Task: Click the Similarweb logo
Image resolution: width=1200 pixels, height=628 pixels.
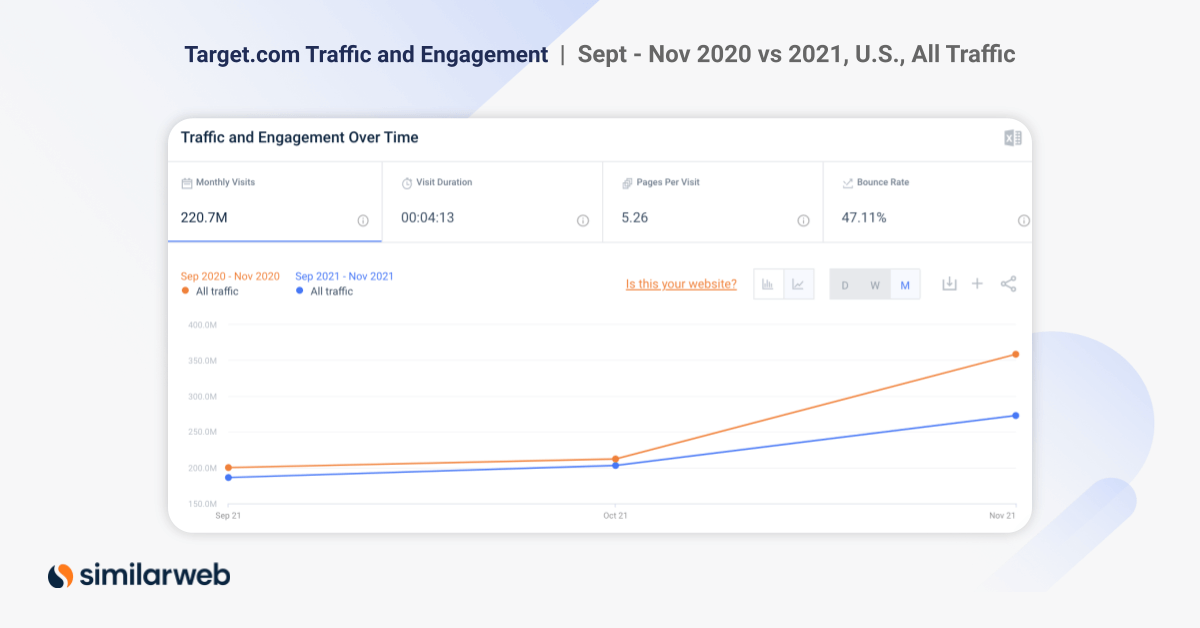Action: click(x=139, y=575)
